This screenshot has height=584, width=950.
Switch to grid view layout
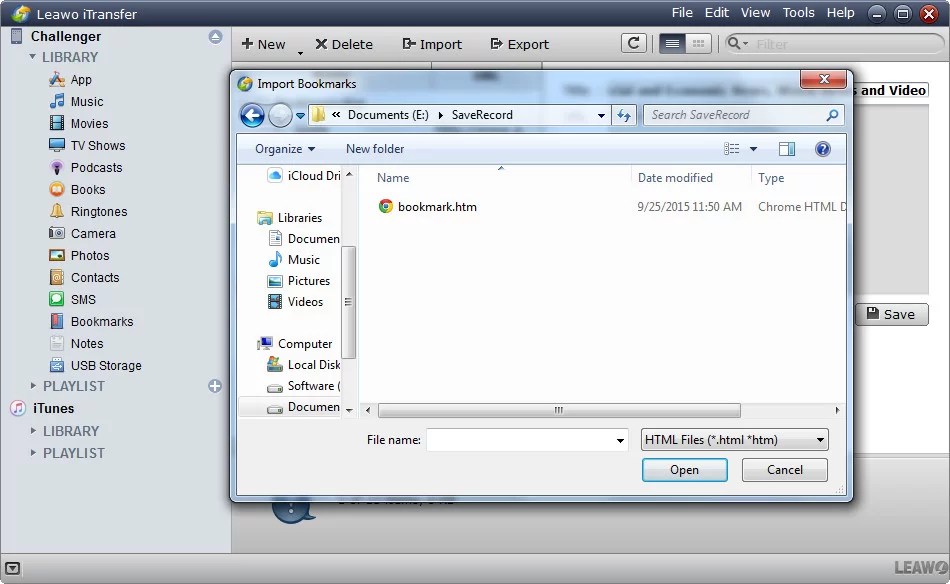697,43
